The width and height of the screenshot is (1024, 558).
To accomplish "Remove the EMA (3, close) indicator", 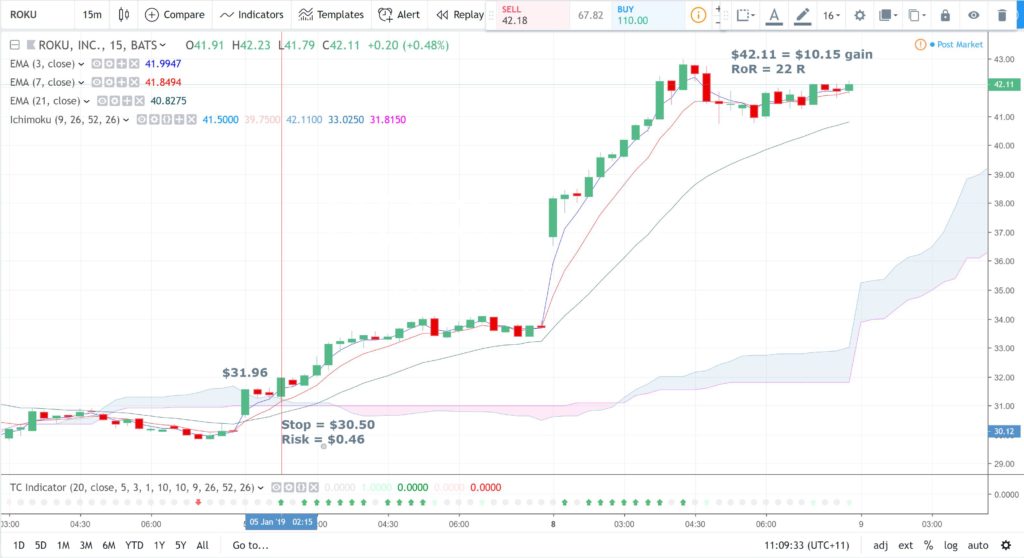I will (134, 63).
